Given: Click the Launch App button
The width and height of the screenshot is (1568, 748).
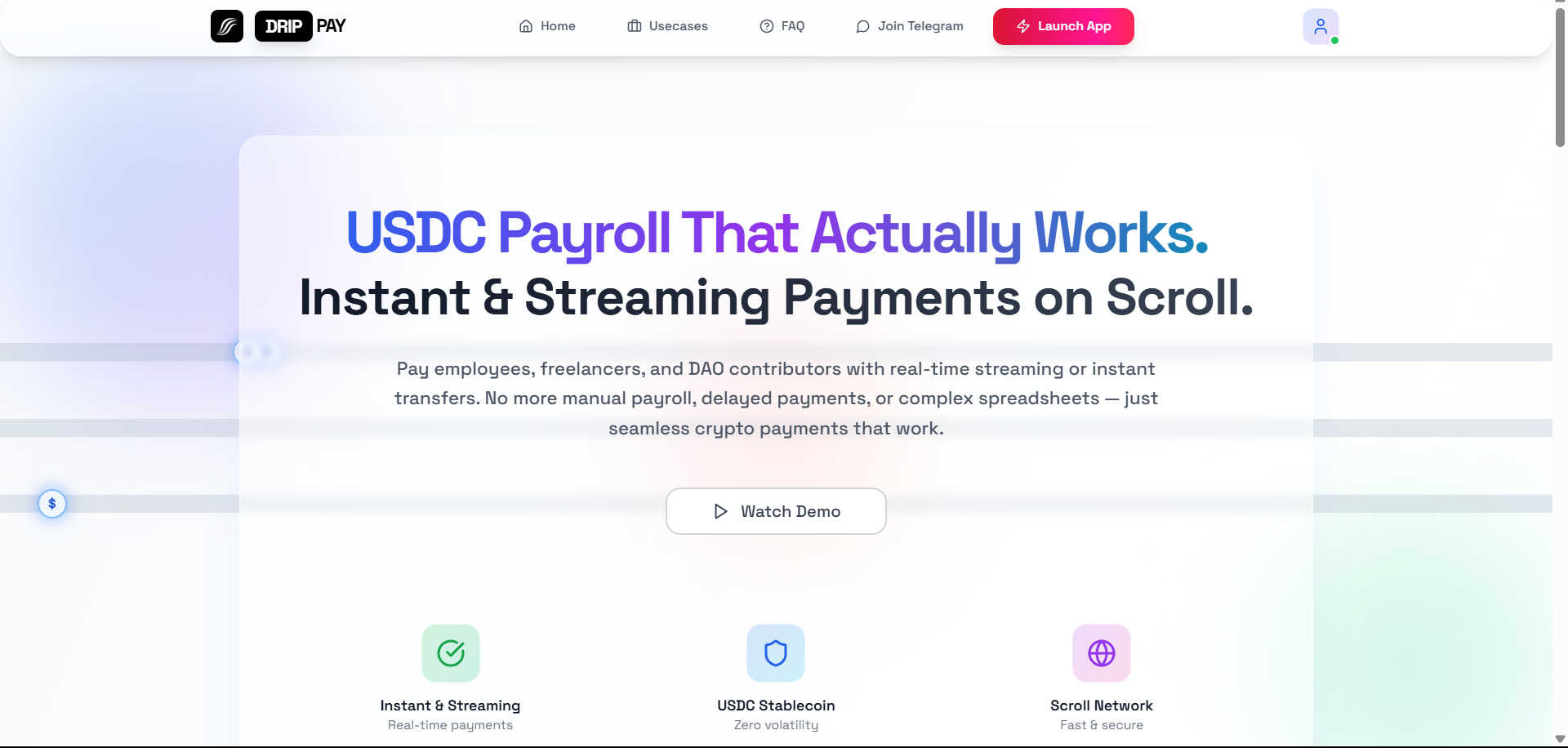Looking at the screenshot, I should coord(1063,26).
